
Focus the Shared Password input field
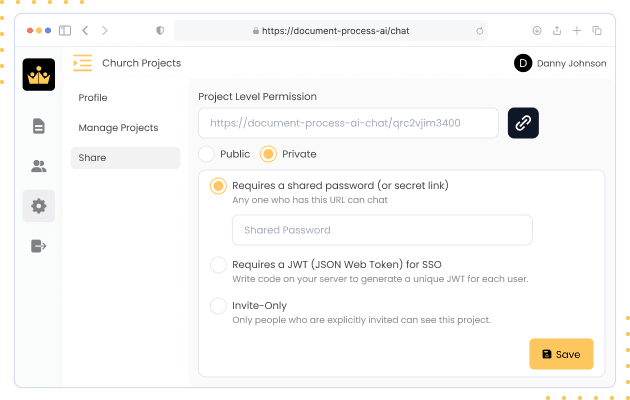pos(382,230)
